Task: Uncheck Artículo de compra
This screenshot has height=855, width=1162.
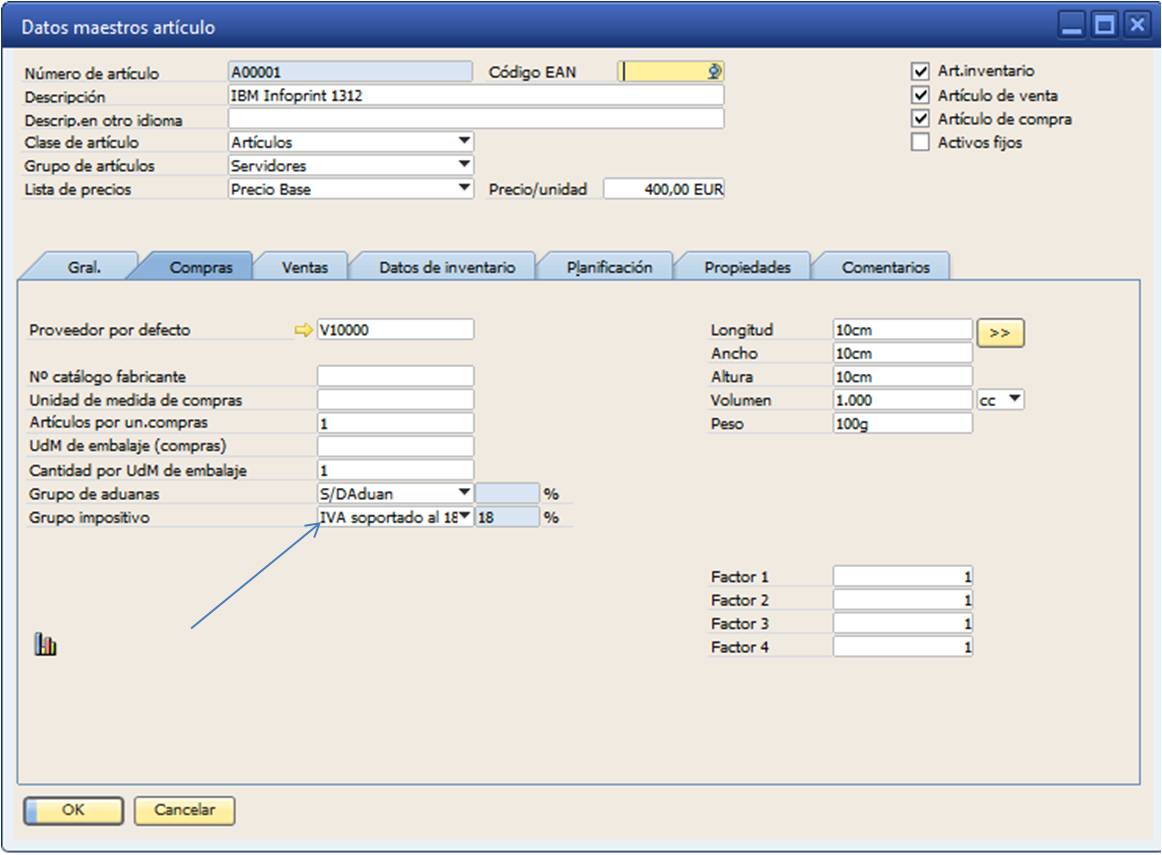Action: click(919, 117)
